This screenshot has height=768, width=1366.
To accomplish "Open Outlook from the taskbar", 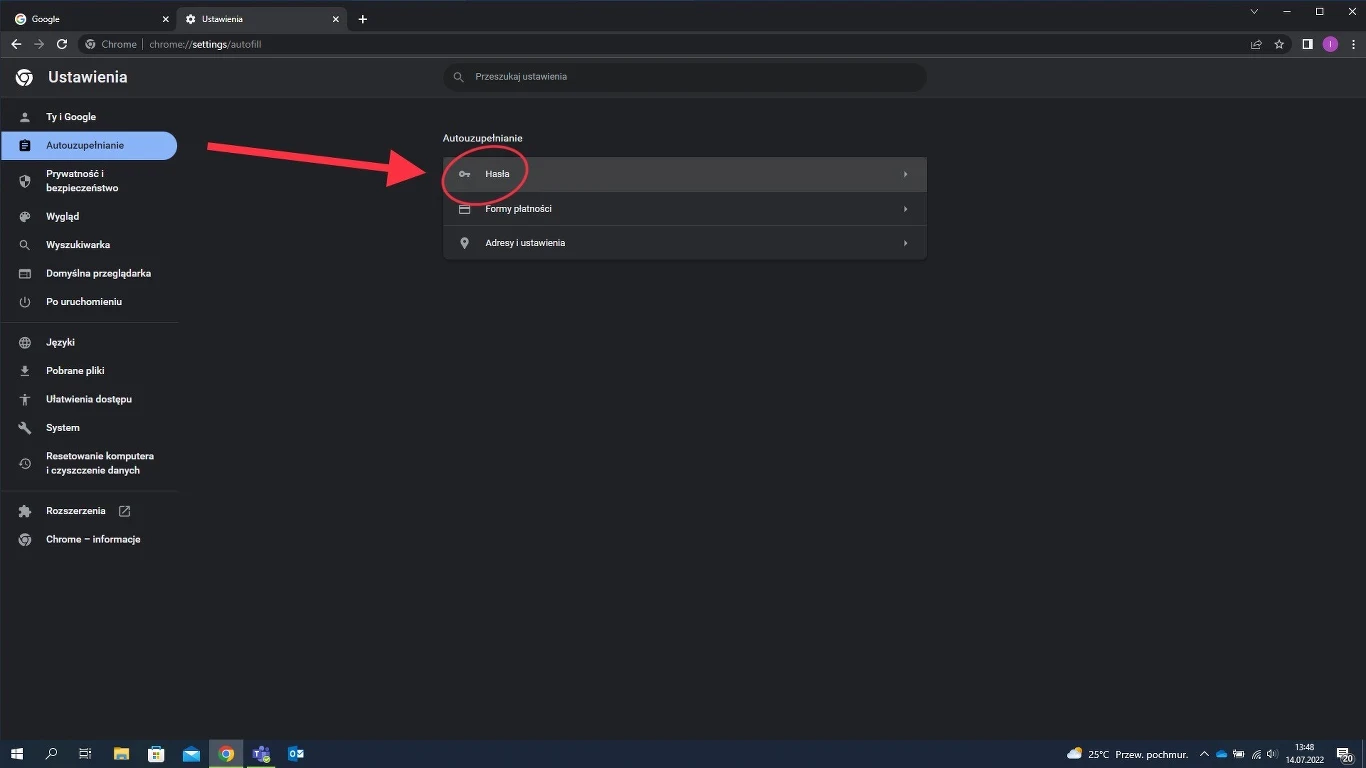I will click(296, 753).
